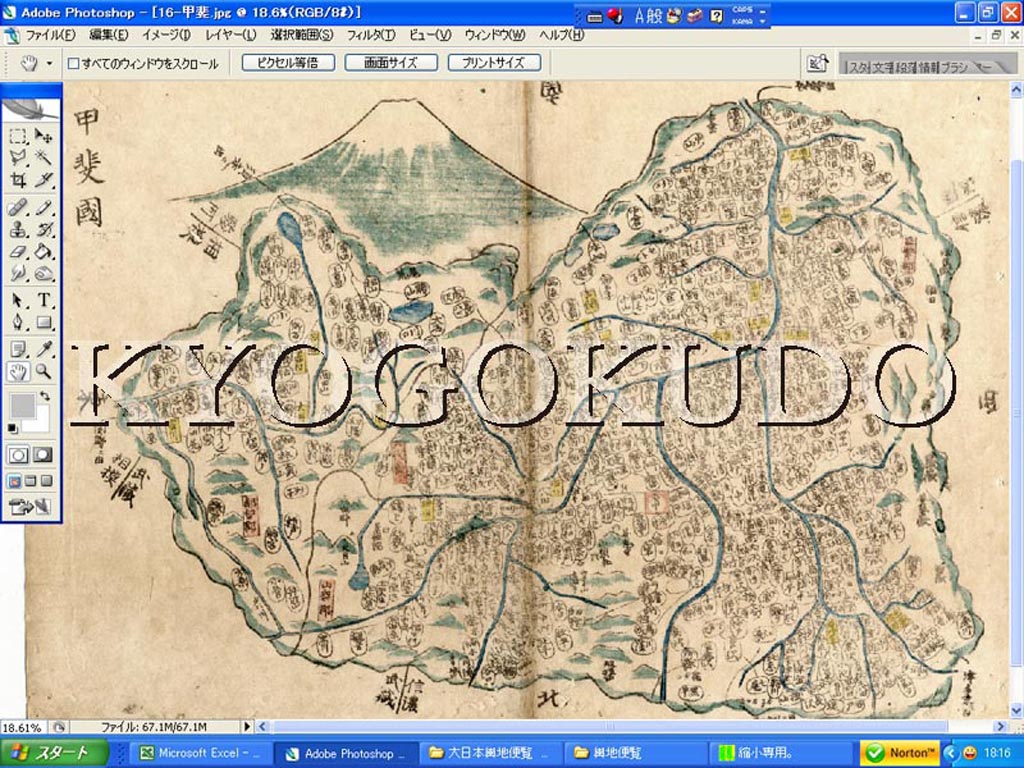
Task: Select the Move tool
Action: click(x=43, y=136)
